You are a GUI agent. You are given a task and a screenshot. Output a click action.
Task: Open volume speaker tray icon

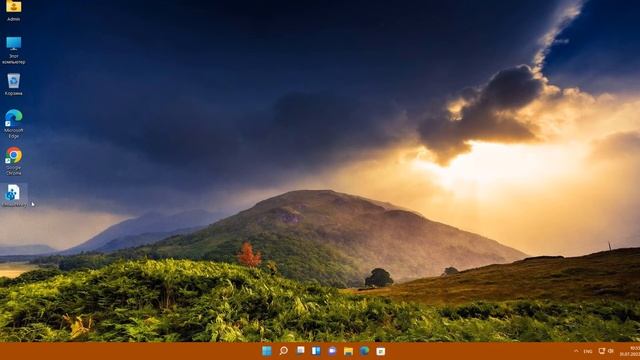coord(611,351)
